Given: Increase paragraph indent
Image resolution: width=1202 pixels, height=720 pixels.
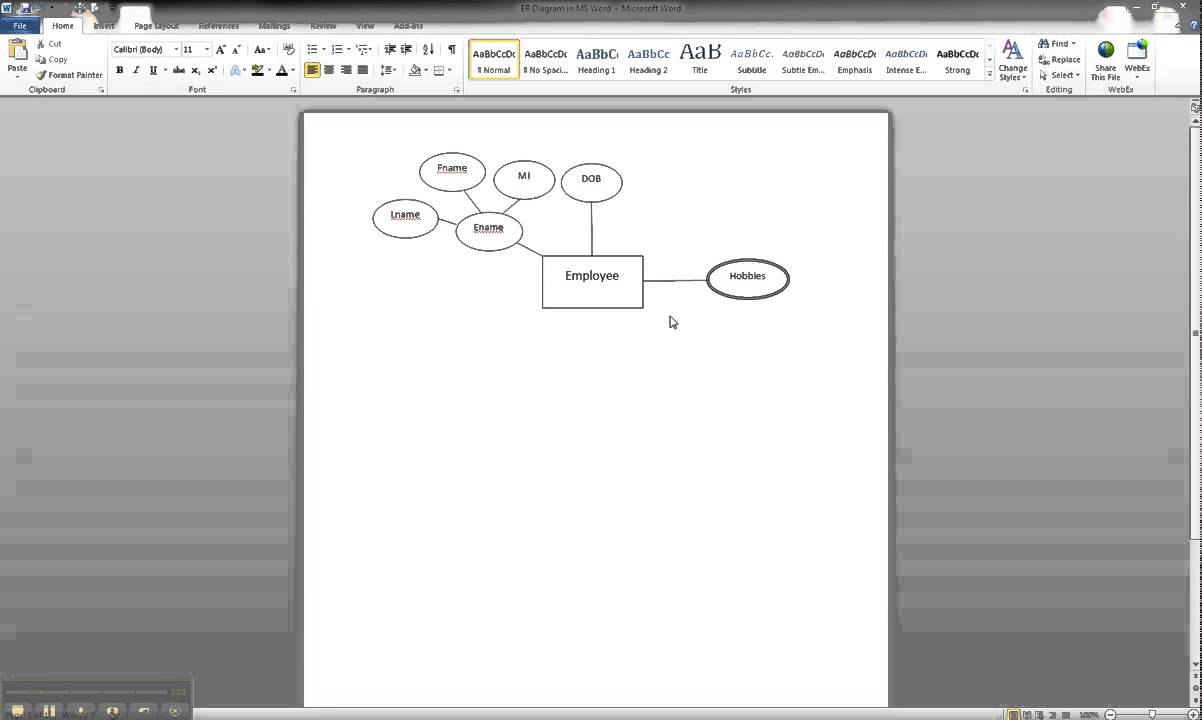Looking at the screenshot, I should [406, 49].
